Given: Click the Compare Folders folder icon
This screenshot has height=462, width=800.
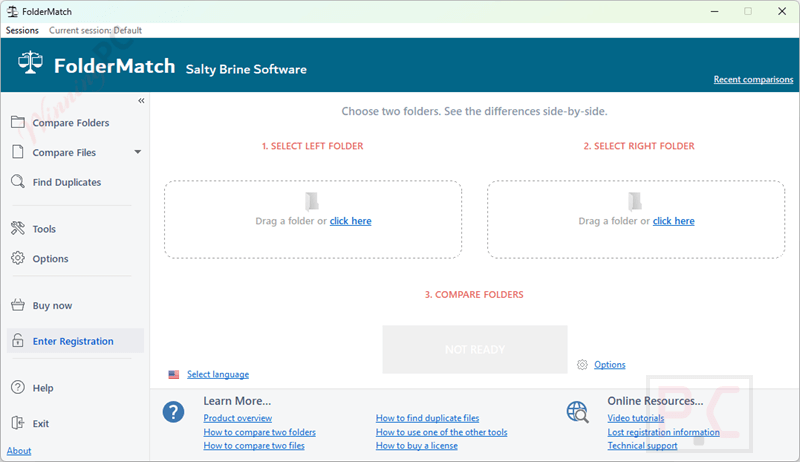Looking at the screenshot, I should [18, 122].
